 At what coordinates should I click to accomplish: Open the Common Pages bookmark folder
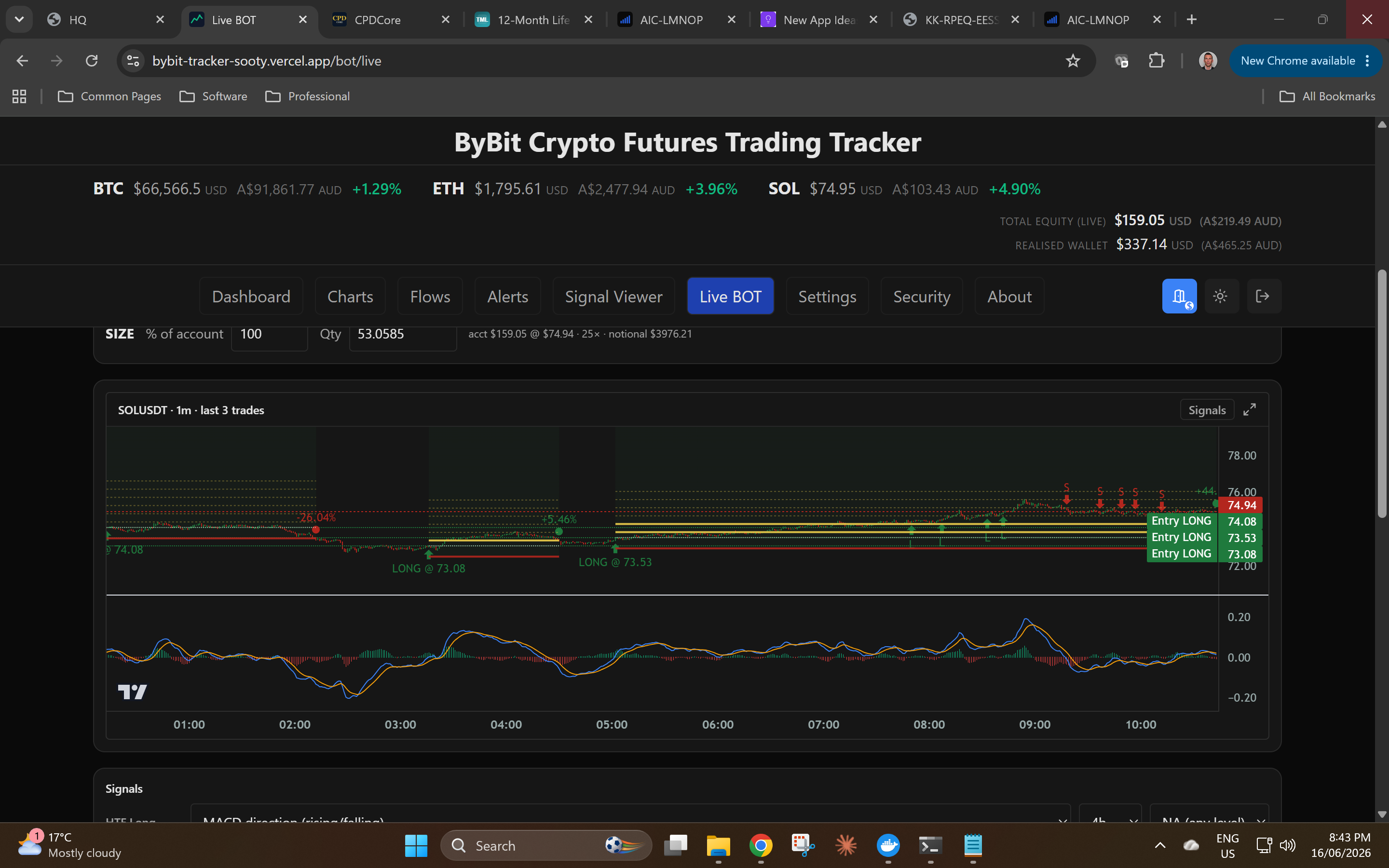[109, 96]
